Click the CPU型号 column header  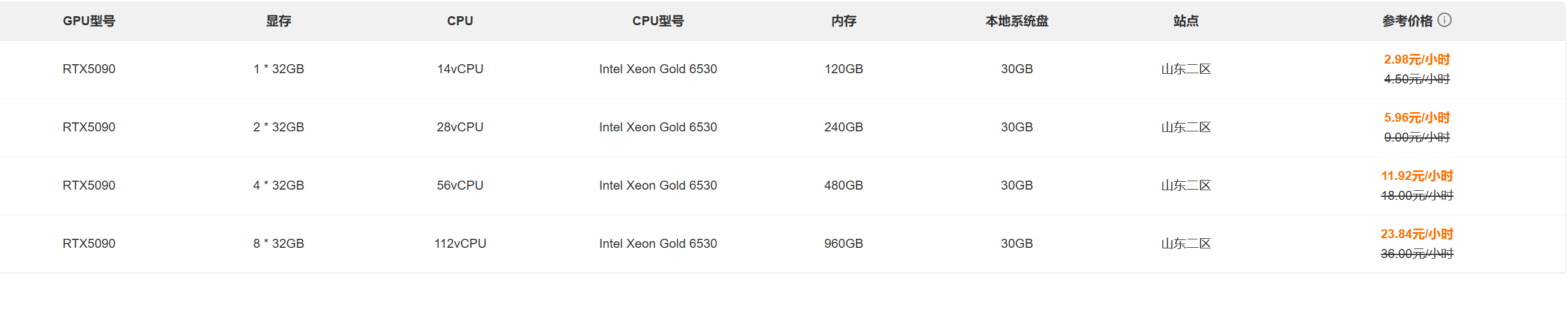tap(658, 21)
